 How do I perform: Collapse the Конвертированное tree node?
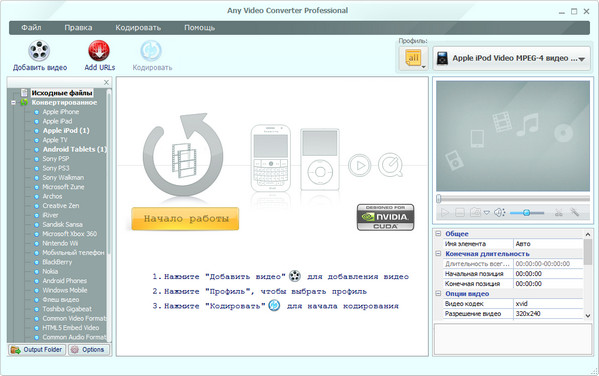coord(13,102)
